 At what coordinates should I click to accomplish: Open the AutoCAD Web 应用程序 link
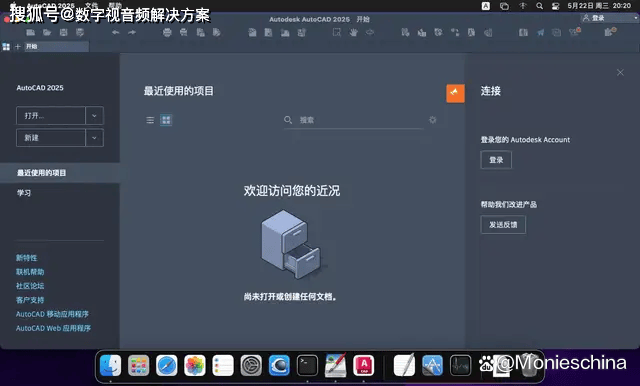coord(53,328)
